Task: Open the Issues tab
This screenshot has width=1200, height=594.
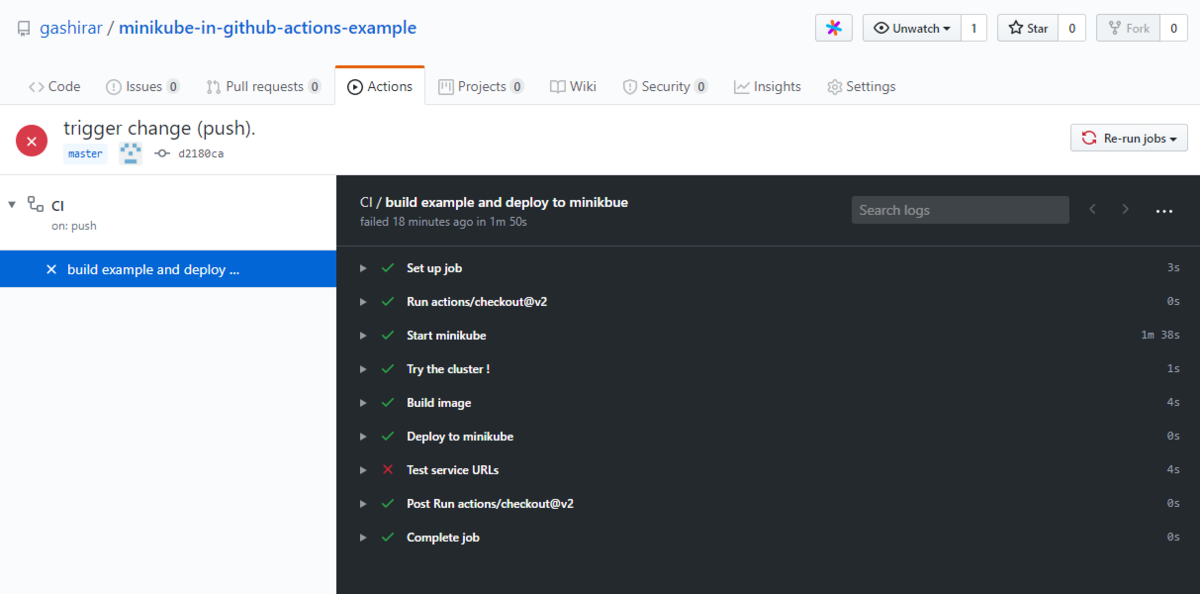Action: pyautogui.click(x=143, y=86)
